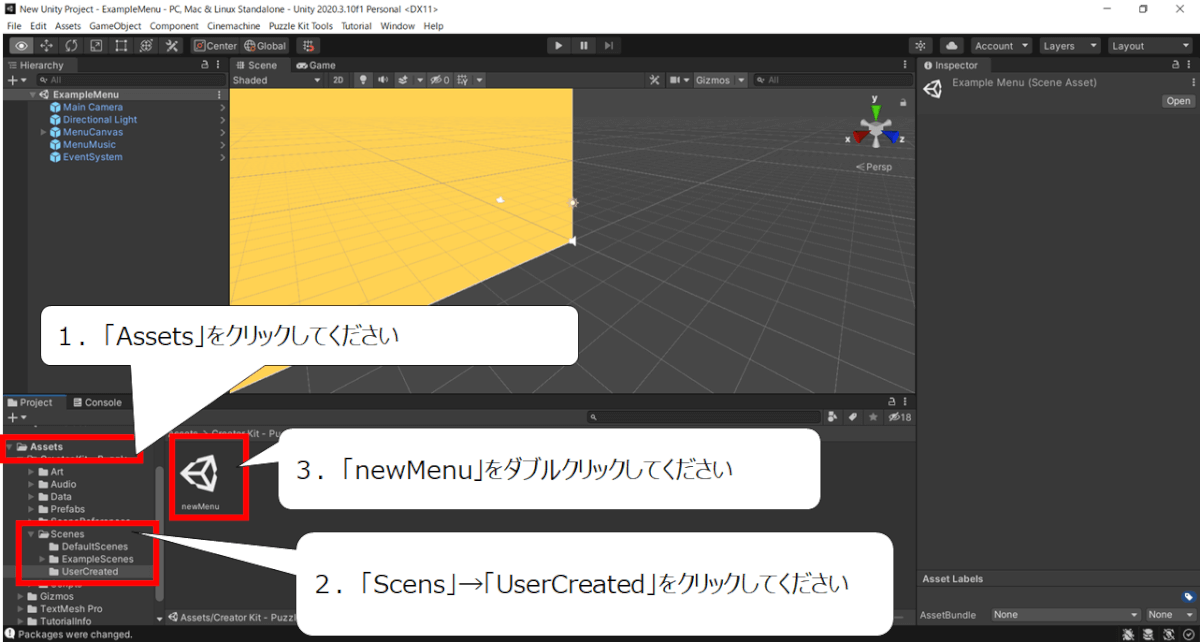Image resolution: width=1200 pixels, height=642 pixels.
Task: Select MenuMusic in Hierarchy
Action: (89, 144)
